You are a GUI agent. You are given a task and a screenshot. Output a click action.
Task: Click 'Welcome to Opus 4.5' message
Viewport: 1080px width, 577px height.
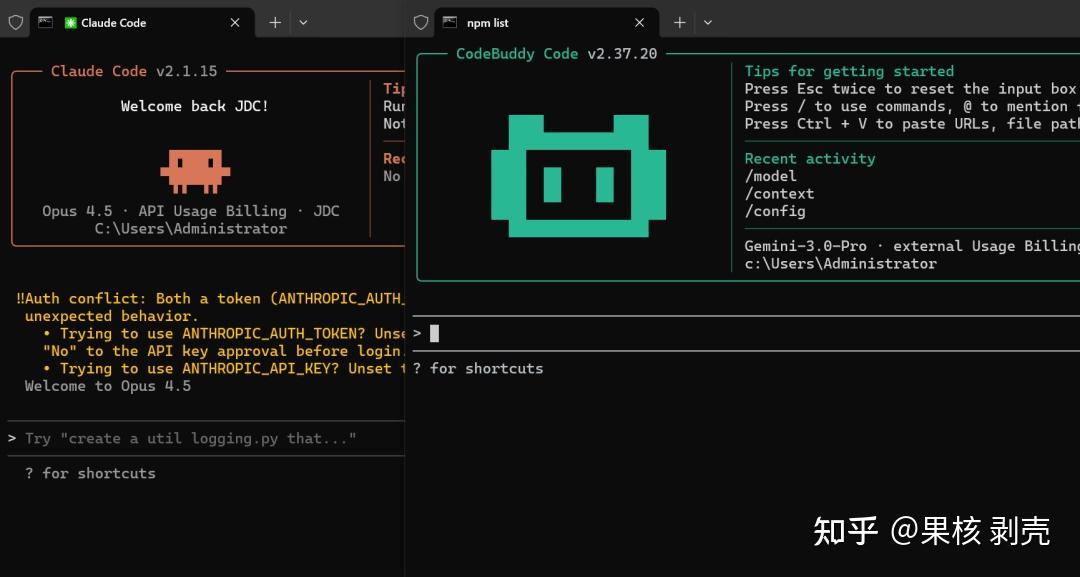107,386
